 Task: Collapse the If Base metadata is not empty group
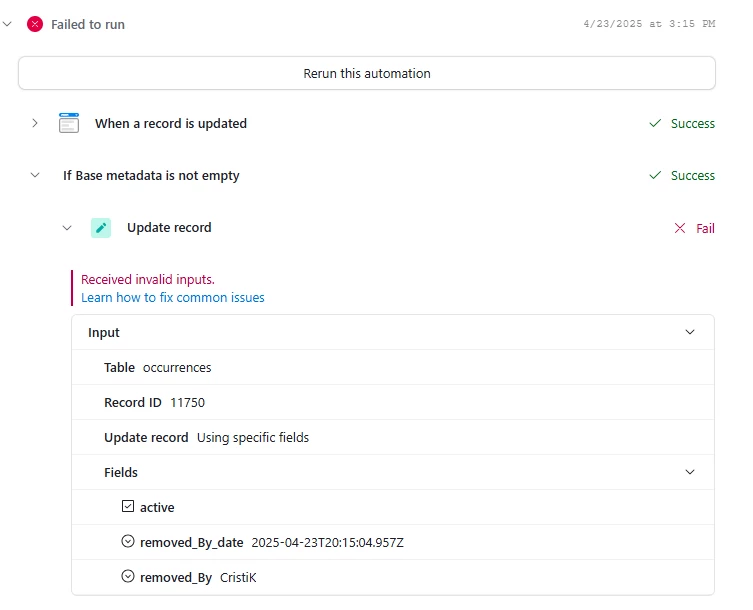(35, 175)
